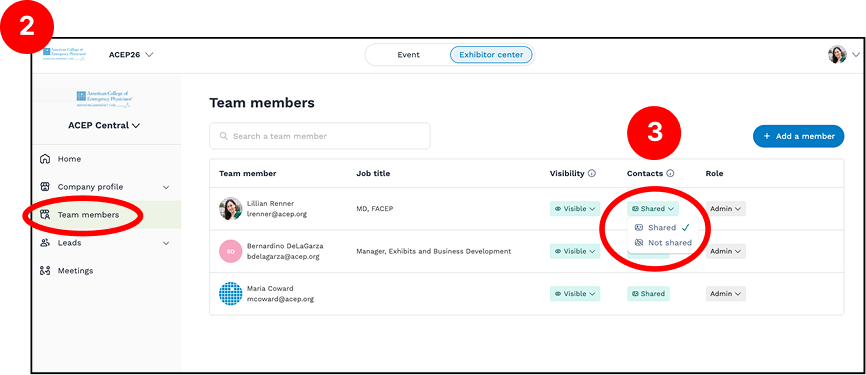The width and height of the screenshot is (866, 375).
Task: Click the email lrenner@acep.org
Action: click(277, 214)
